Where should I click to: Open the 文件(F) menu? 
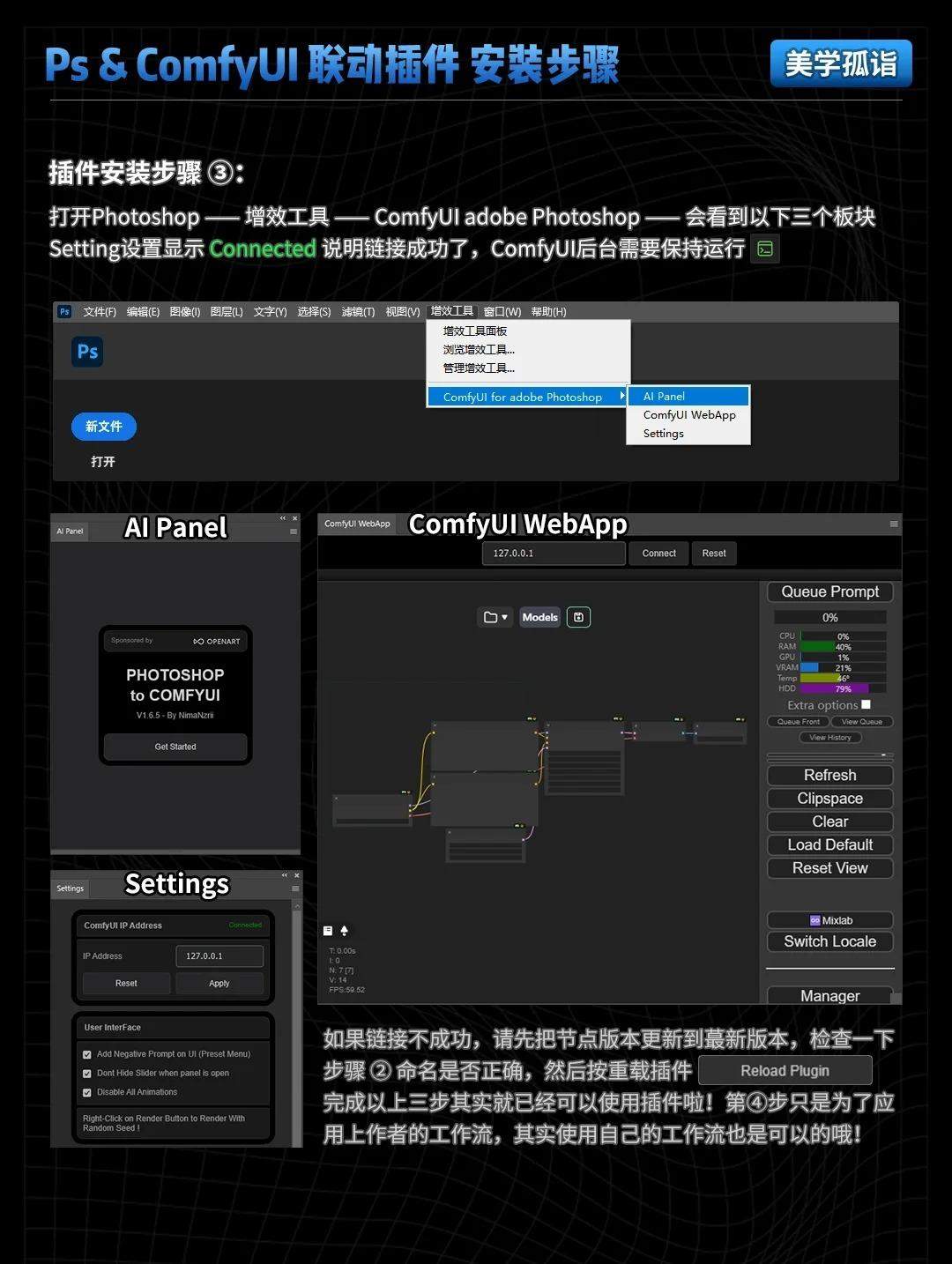tap(100, 312)
